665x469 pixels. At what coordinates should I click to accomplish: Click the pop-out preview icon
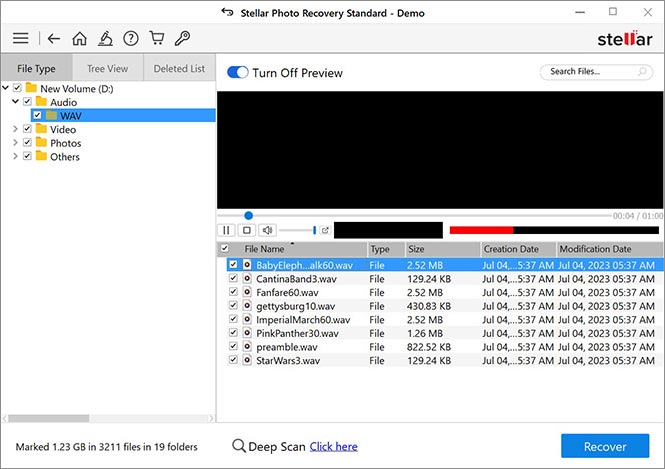click(325, 230)
